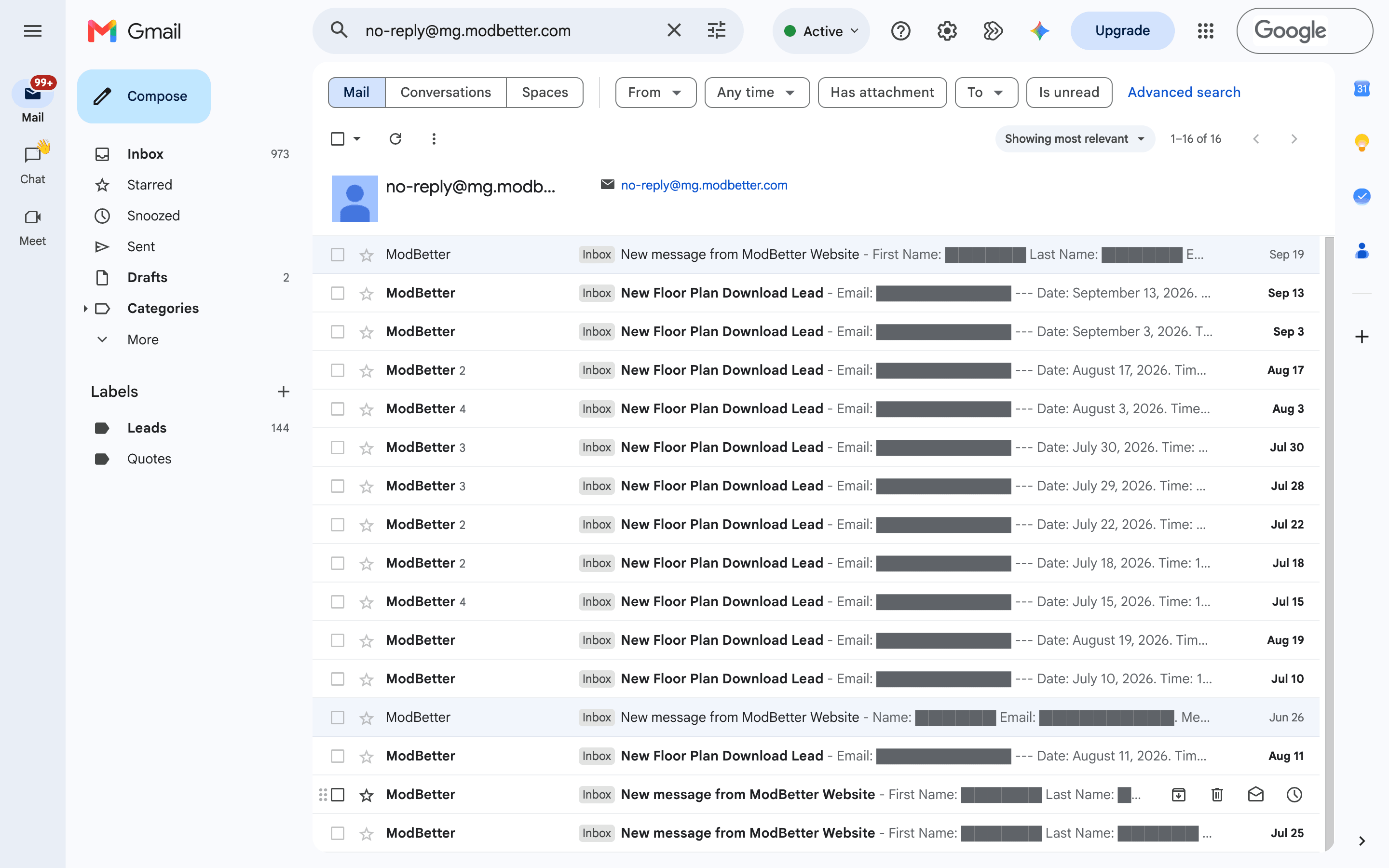Screen dimensions: 1389x868
Task: Show search options sliders icon
Action: (716, 30)
